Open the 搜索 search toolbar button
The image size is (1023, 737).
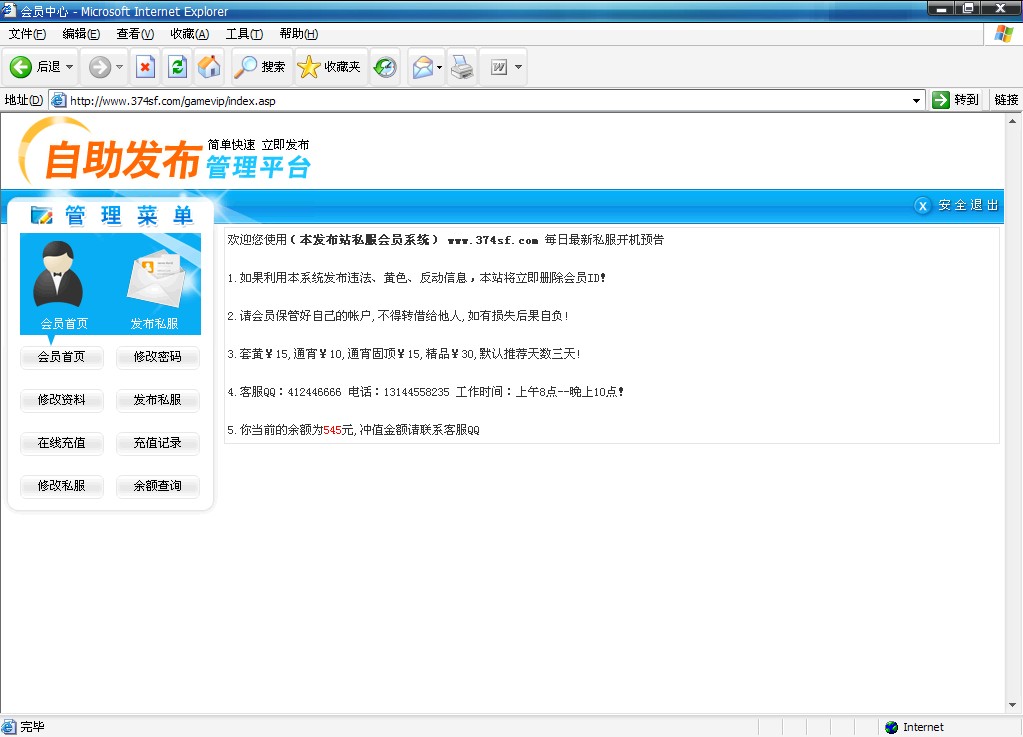click(260, 67)
